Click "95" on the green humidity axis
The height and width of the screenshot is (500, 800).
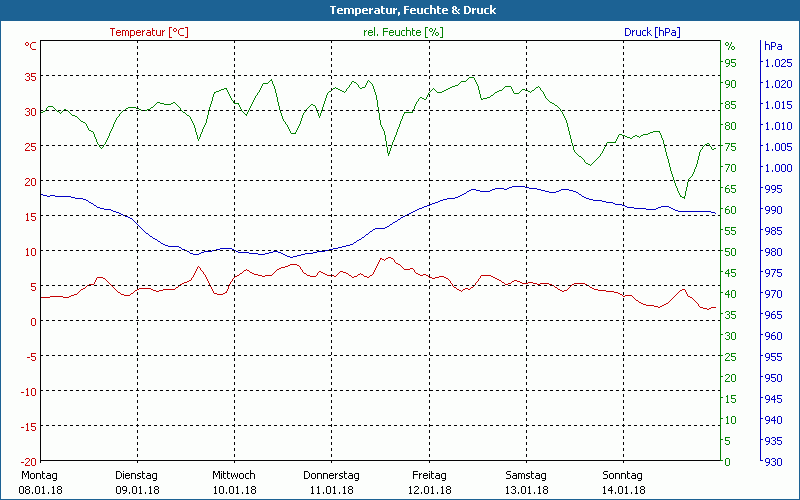pyautogui.click(x=731, y=63)
